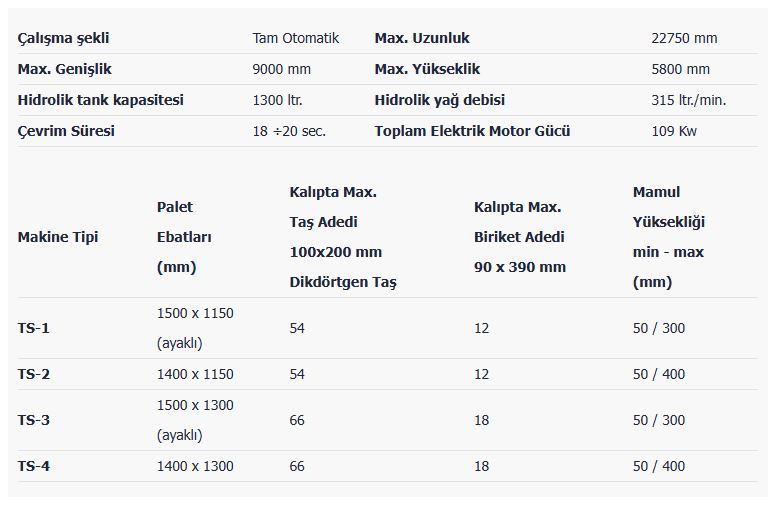Select the 109 Kw power value

point(674,131)
